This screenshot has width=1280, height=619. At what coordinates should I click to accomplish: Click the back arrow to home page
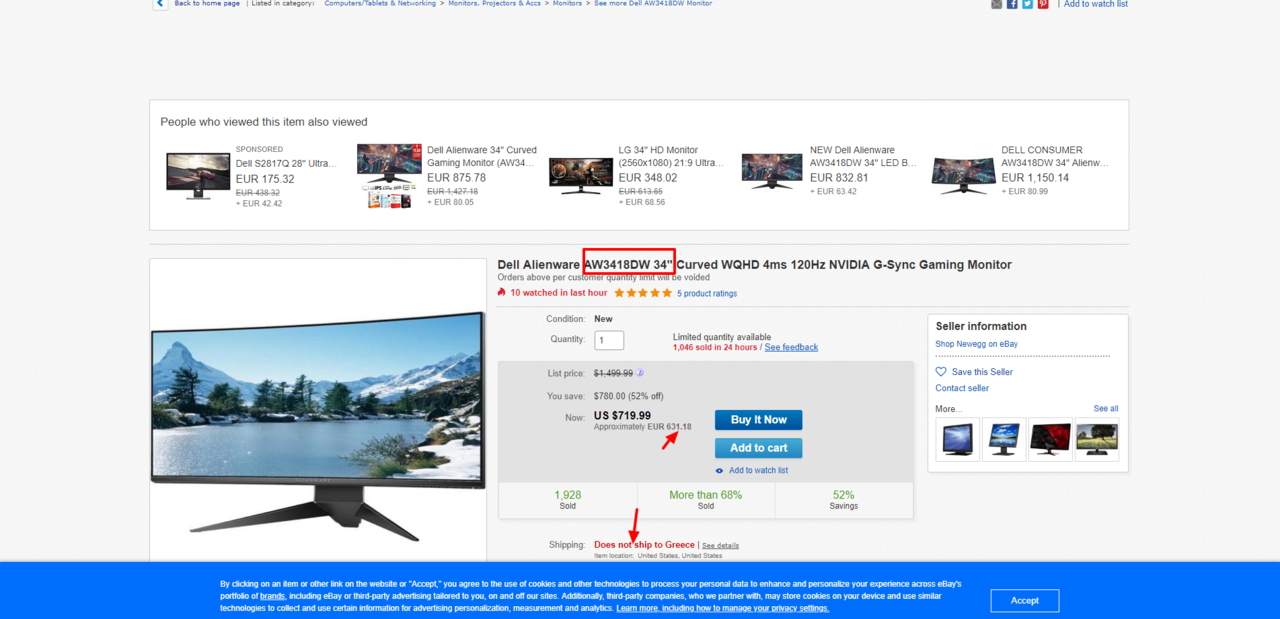tap(160, 4)
